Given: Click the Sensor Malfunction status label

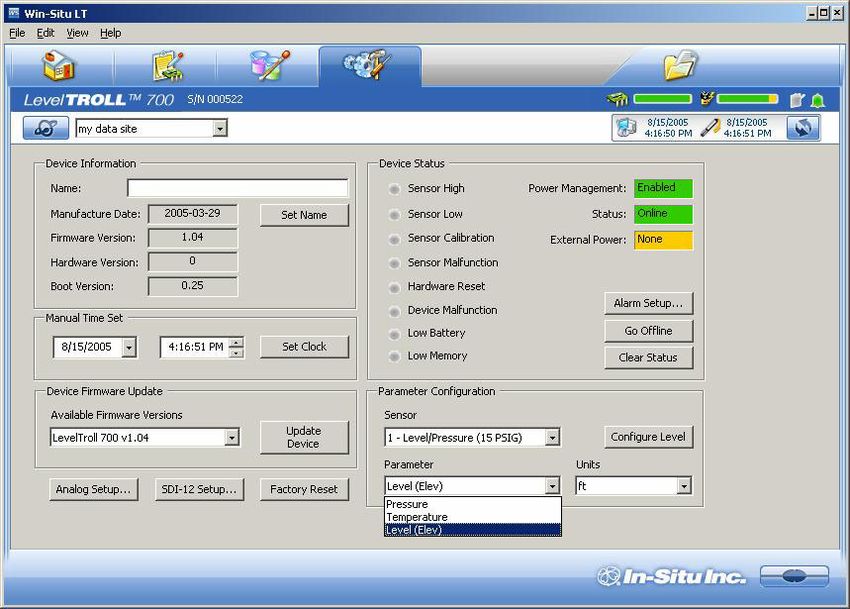Looking at the screenshot, I should pyautogui.click(x=453, y=262).
